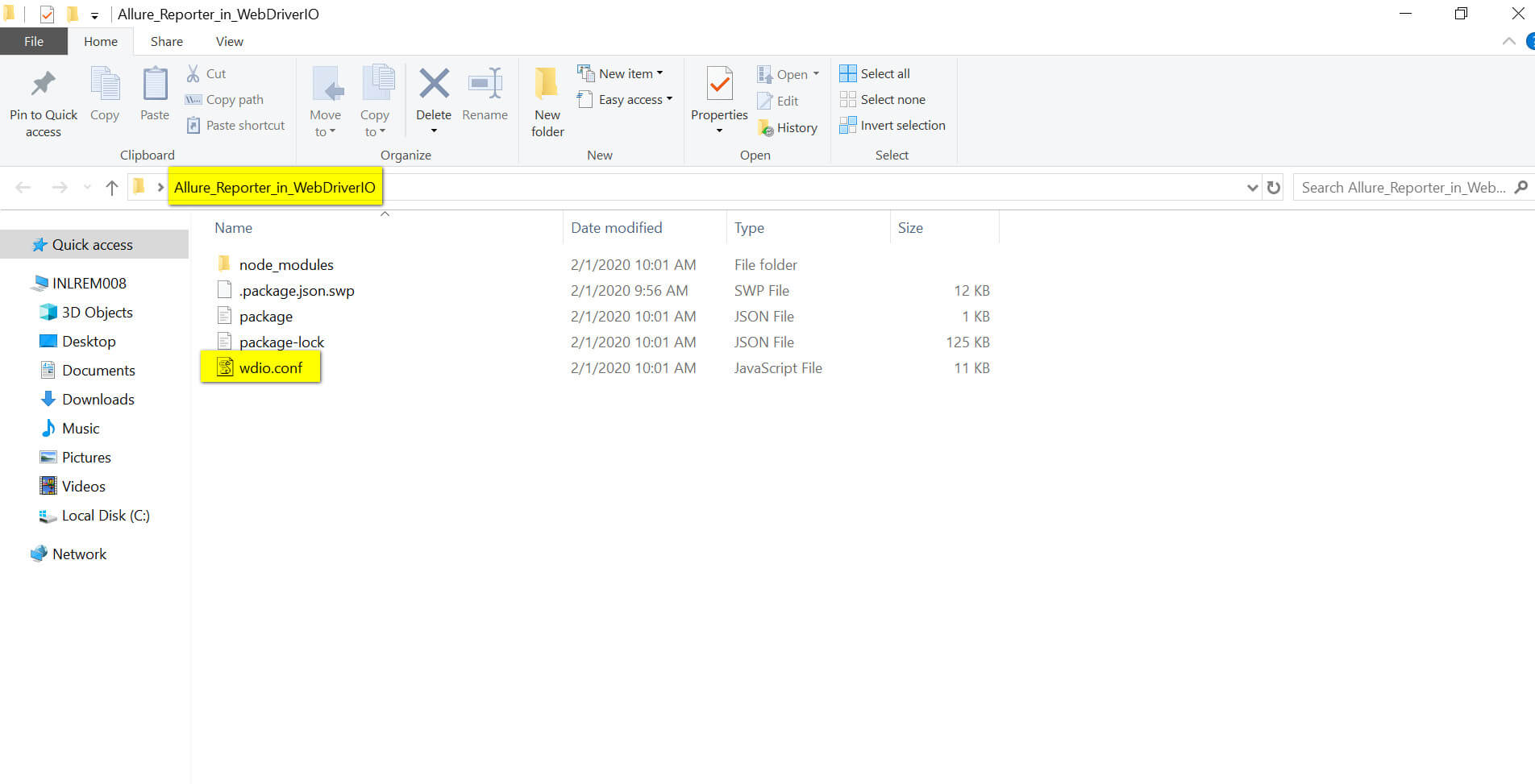
Task: Open Documents in sidebar
Action: [98, 370]
